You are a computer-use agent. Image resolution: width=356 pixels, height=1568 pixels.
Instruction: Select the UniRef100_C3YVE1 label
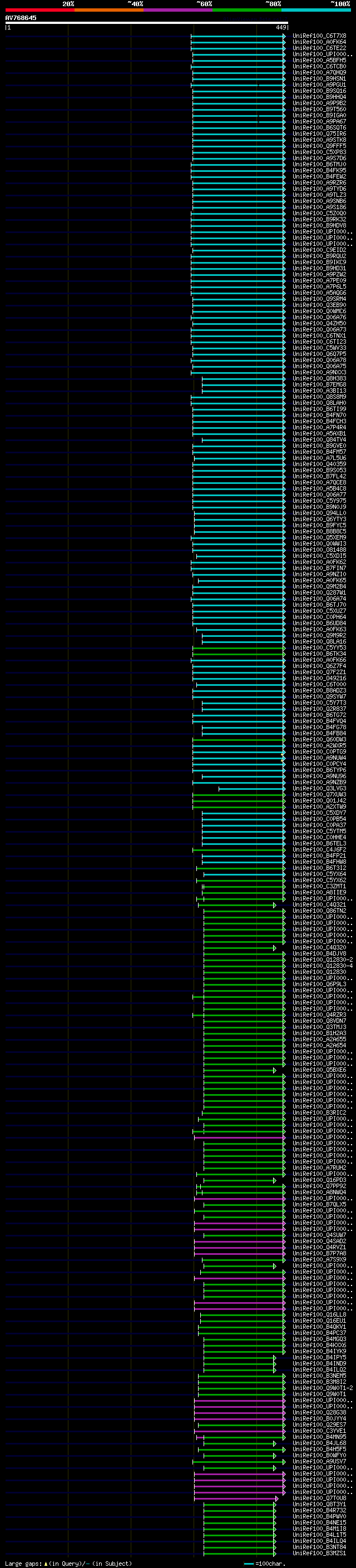click(x=319, y=1431)
